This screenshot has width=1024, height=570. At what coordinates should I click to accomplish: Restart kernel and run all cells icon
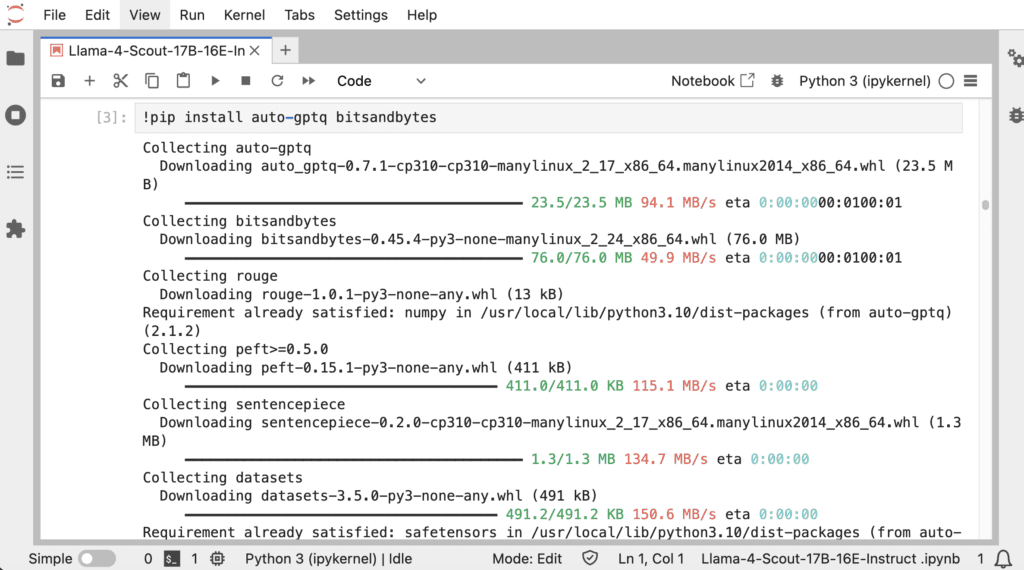[x=308, y=81]
